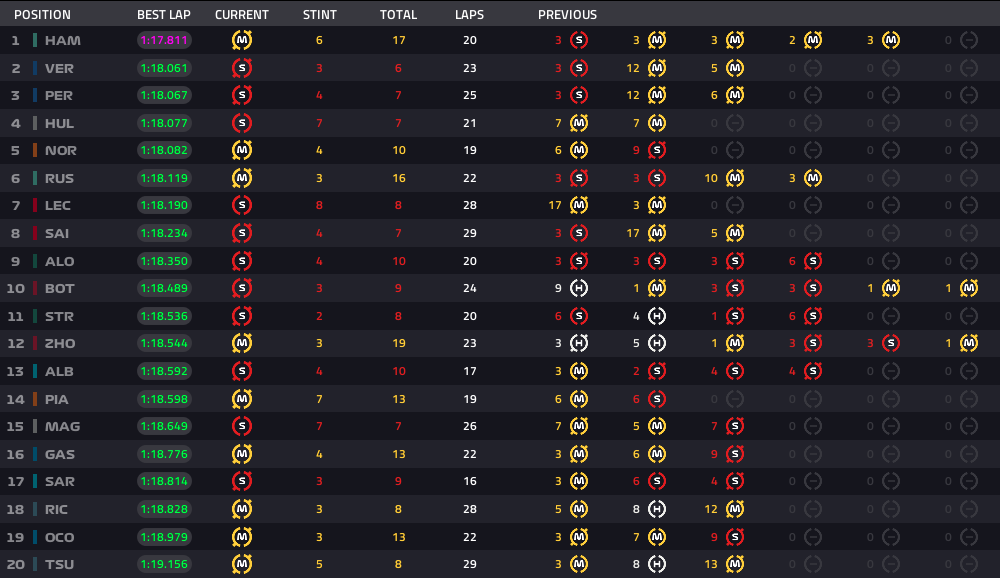
Task: Click the PREVIOUS column header
Action: (567, 14)
